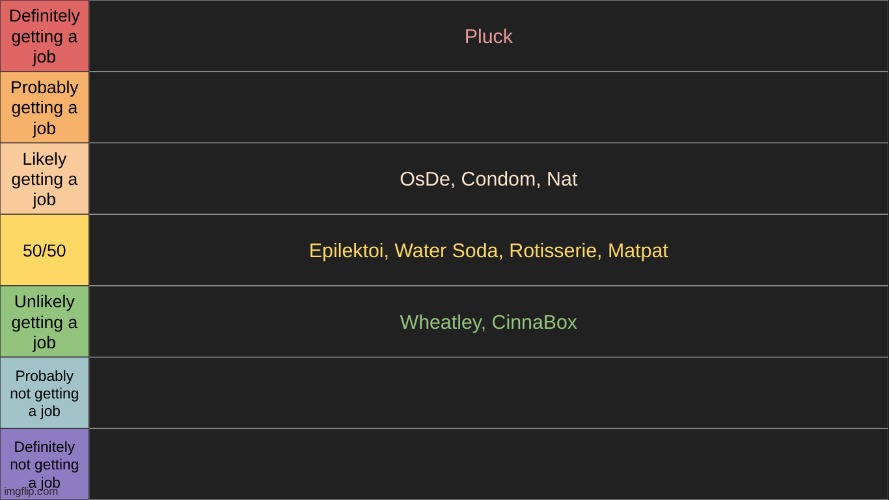Image resolution: width=889 pixels, height=500 pixels.
Task: Click the green "Unlikely getting a job" label
Action: [x=44, y=321]
